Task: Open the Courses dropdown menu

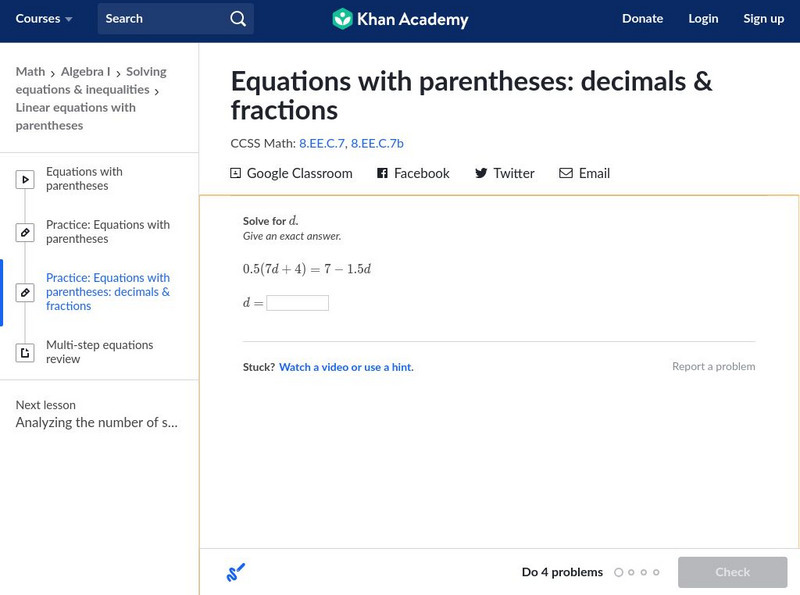Action: pyautogui.click(x=44, y=19)
